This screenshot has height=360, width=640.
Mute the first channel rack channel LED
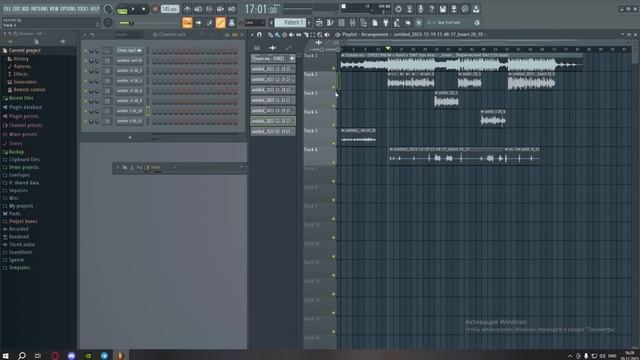[x=85, y=51]
